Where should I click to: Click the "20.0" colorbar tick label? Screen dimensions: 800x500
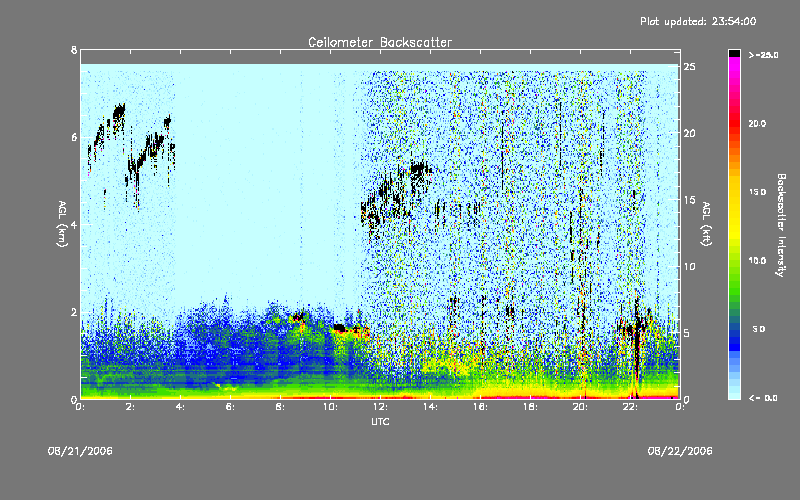tap(757, 123)
